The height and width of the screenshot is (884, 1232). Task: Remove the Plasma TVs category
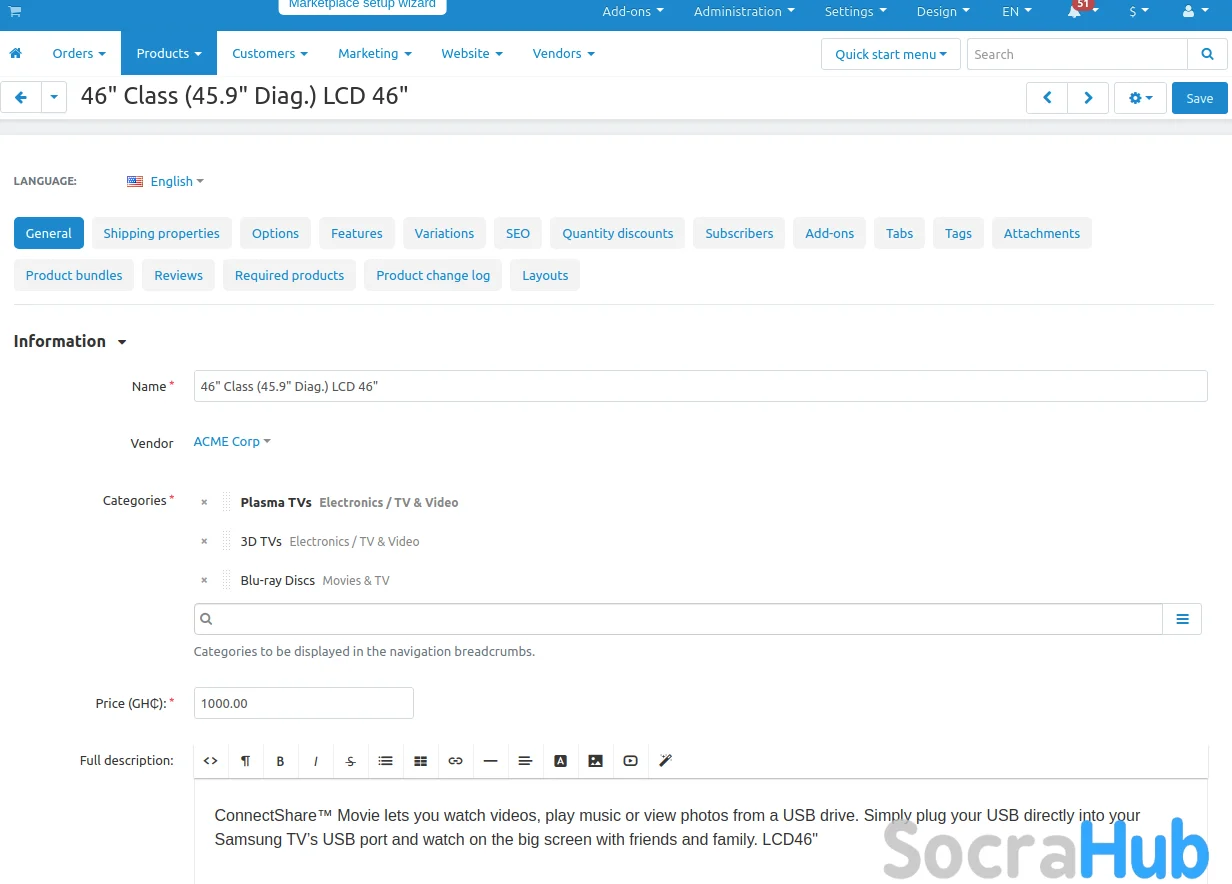point(204,502)
